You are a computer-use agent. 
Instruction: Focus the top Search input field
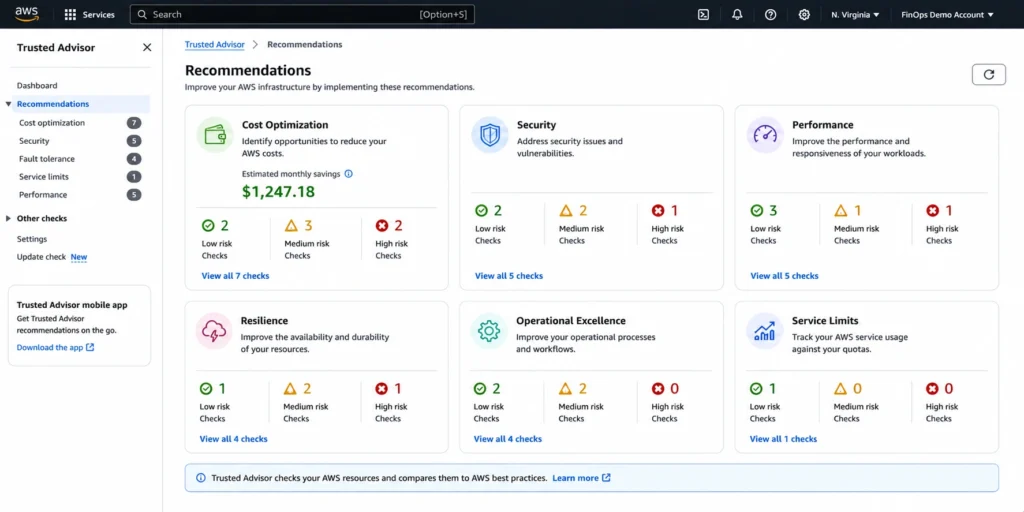click(302, 14)
